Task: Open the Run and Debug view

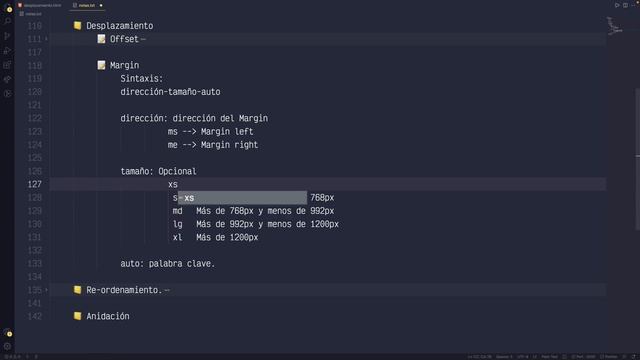Action: pos(7,51)
